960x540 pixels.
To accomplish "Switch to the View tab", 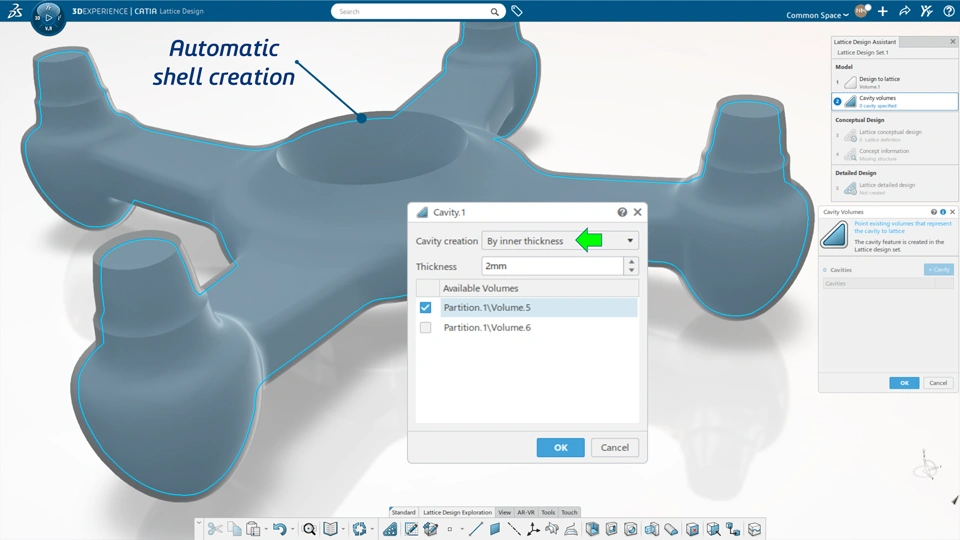I will pos(504,512).
